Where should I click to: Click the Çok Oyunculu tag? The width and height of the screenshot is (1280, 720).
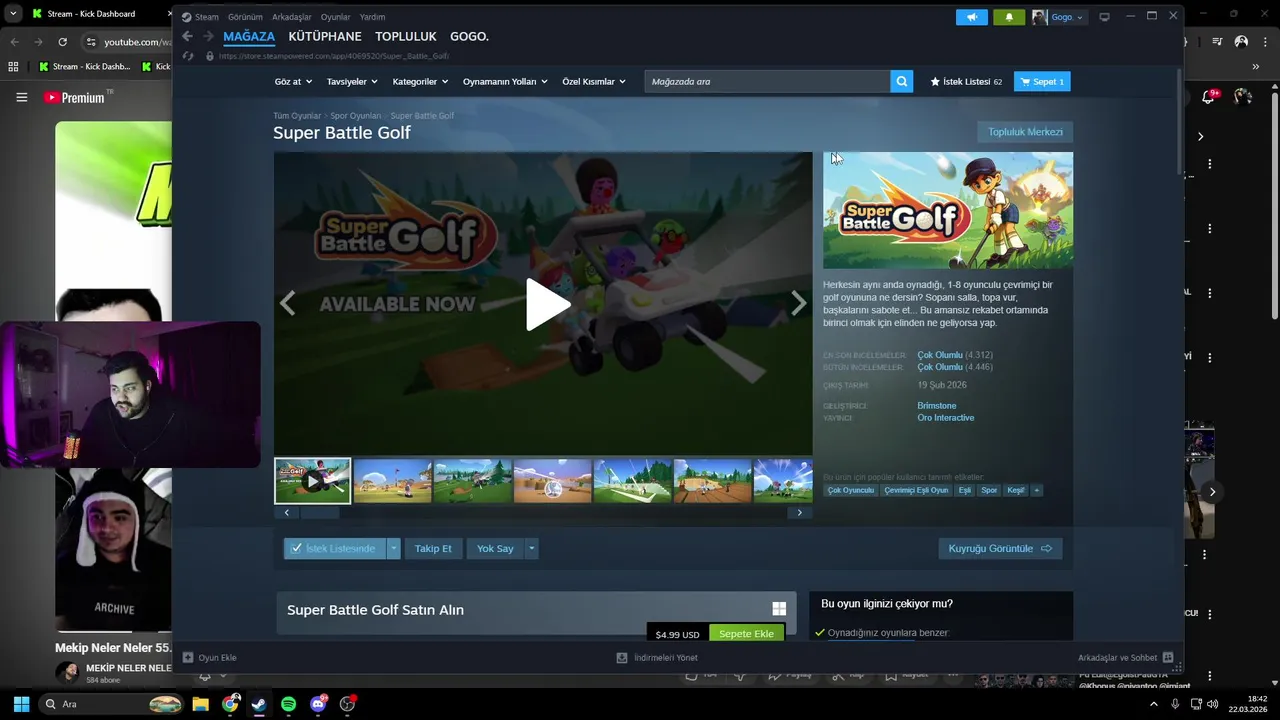pos(851,490)
